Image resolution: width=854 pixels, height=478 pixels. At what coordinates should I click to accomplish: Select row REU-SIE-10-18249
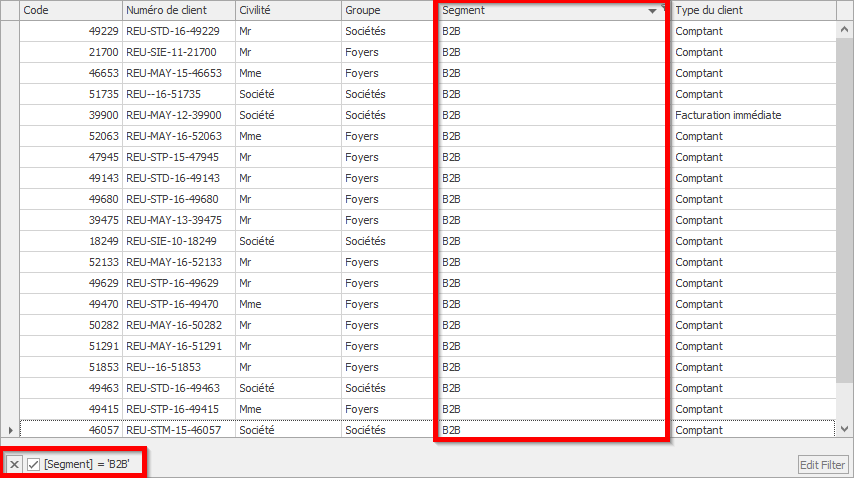(428, 241)
